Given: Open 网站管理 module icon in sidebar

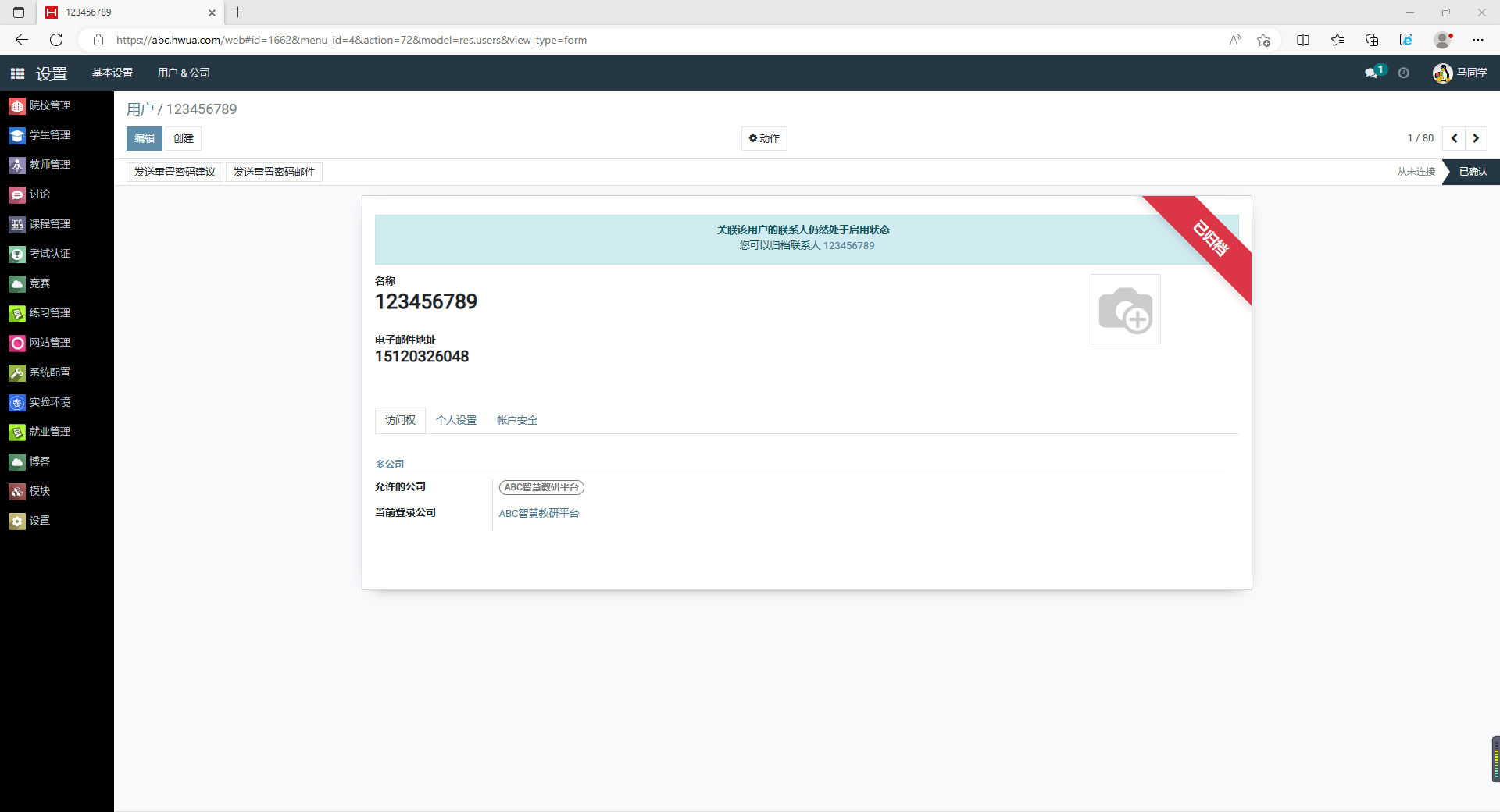Looking at the screenshot, I should (17, 343).
